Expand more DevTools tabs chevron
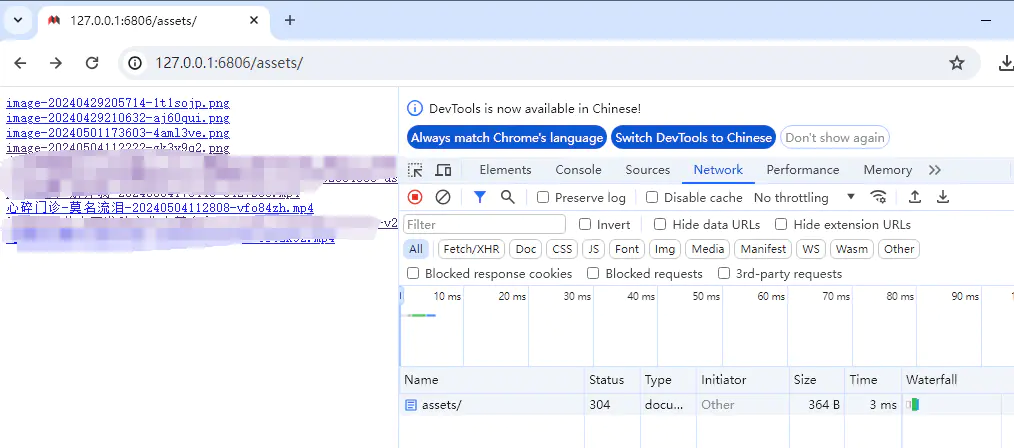 click(x=935, y=170)
